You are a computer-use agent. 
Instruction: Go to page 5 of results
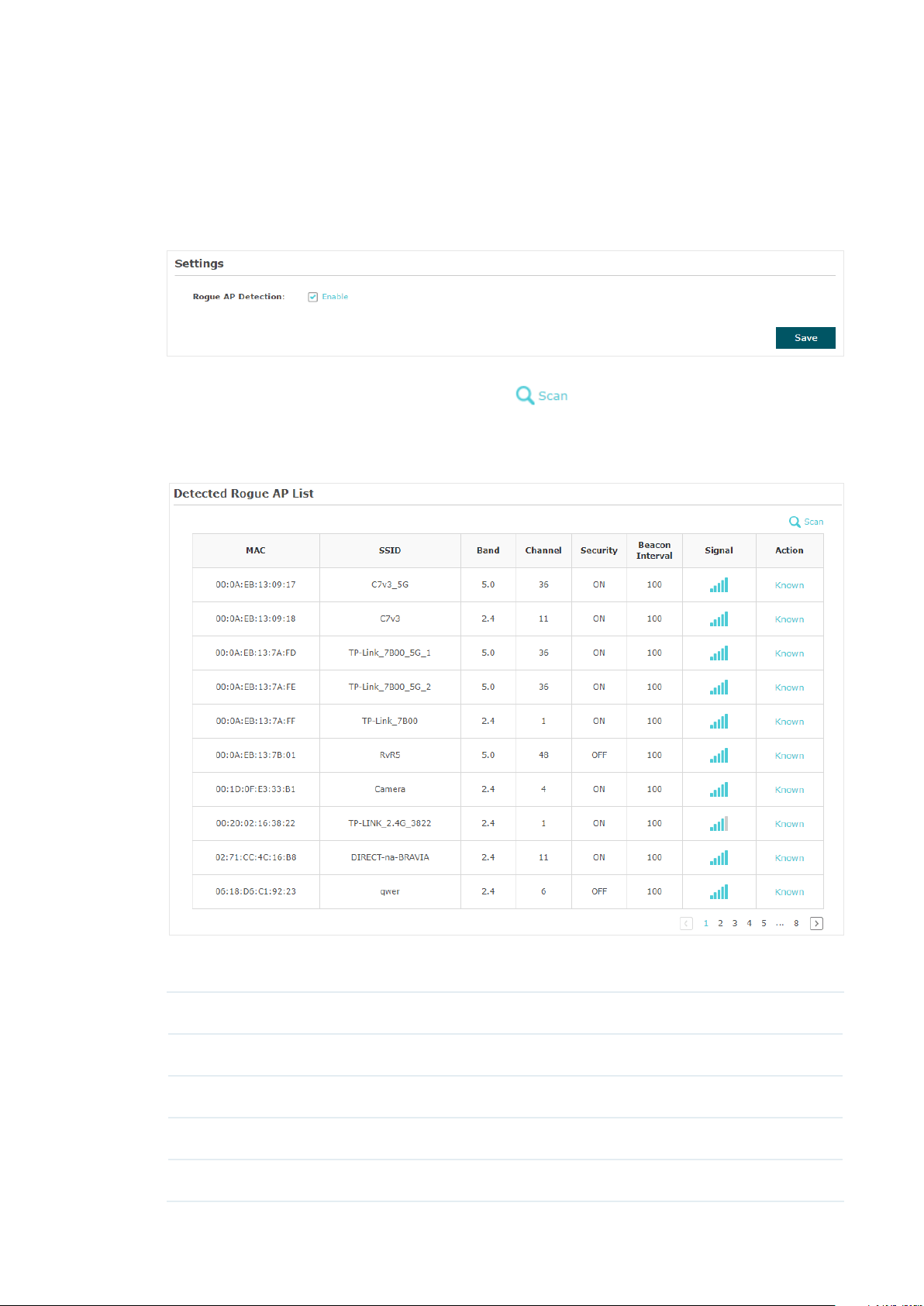coord(764,923)
